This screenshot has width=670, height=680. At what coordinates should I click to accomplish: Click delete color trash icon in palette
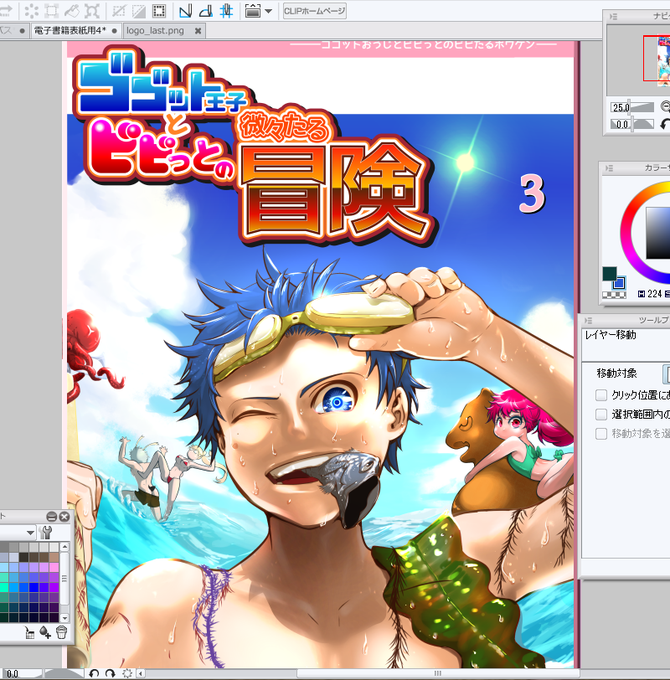(x=62, y=633)
